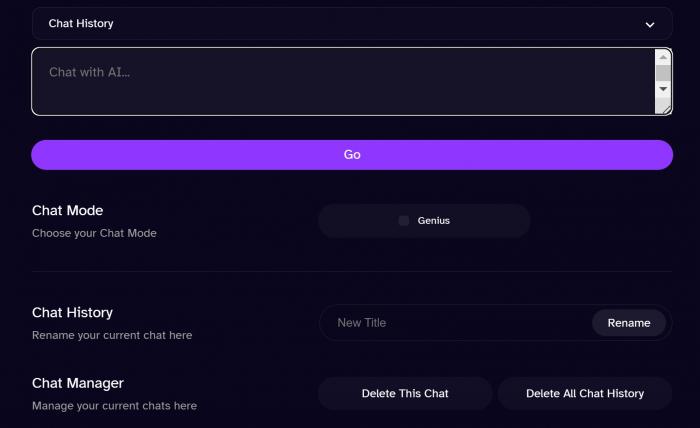The image size is (700, 428).
Task: Select Delete All Chat History
Action: (x=585, y=393)
